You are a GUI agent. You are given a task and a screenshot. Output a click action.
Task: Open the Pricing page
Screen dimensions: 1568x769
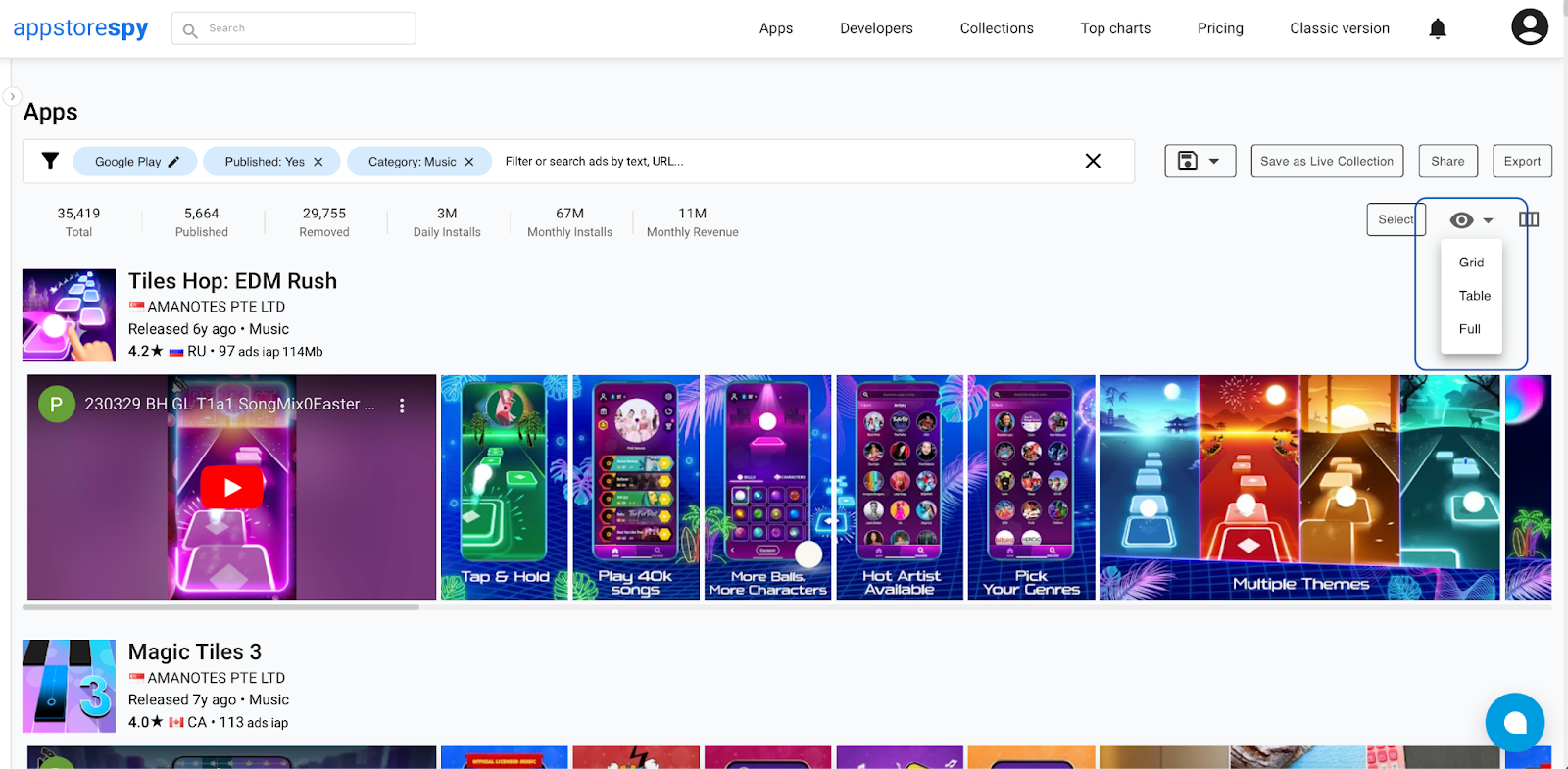coord(1220,28)
